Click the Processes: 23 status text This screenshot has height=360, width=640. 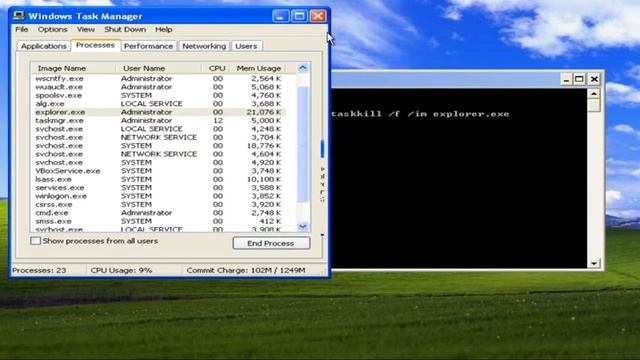tap(39, 270)
